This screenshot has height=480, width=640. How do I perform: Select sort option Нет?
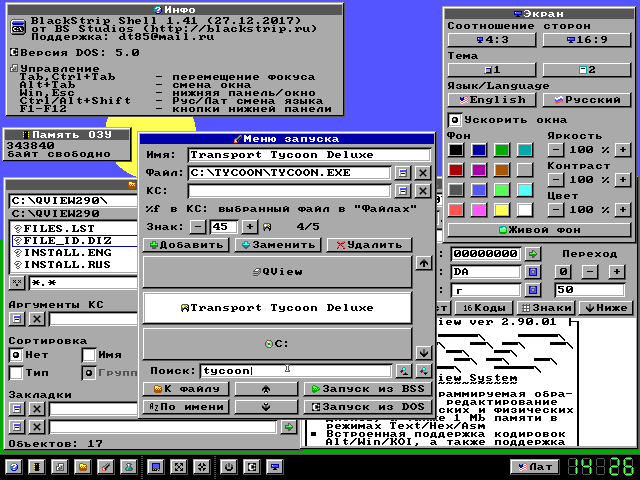coord(16,355)
